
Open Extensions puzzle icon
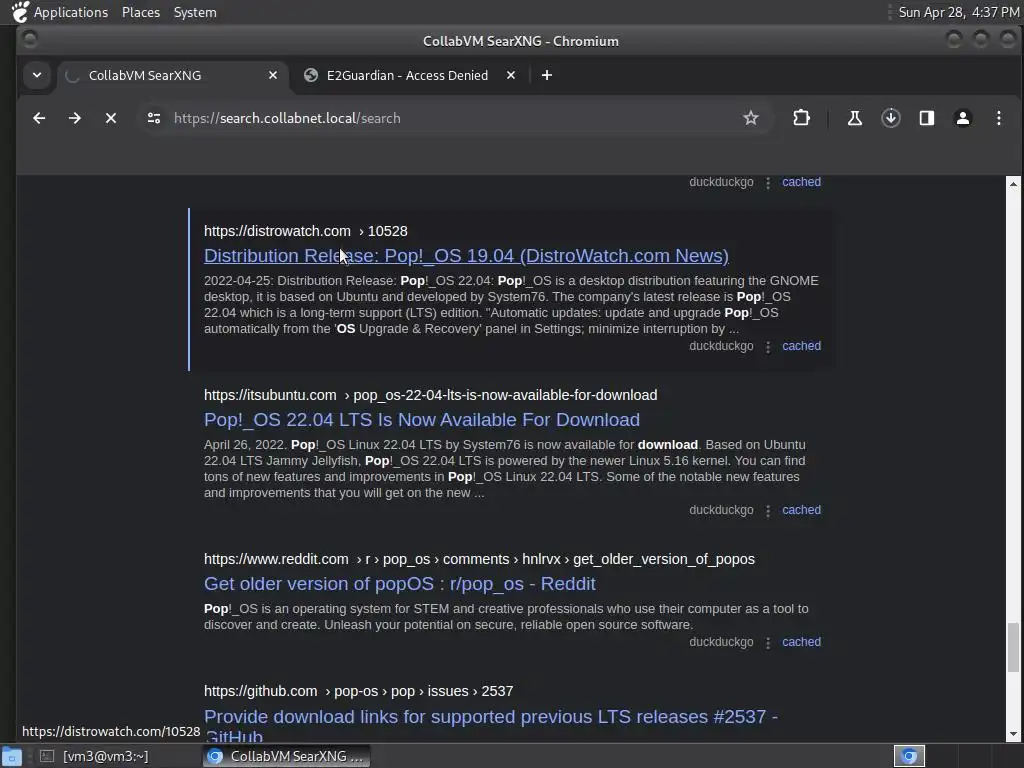point(801,118)
